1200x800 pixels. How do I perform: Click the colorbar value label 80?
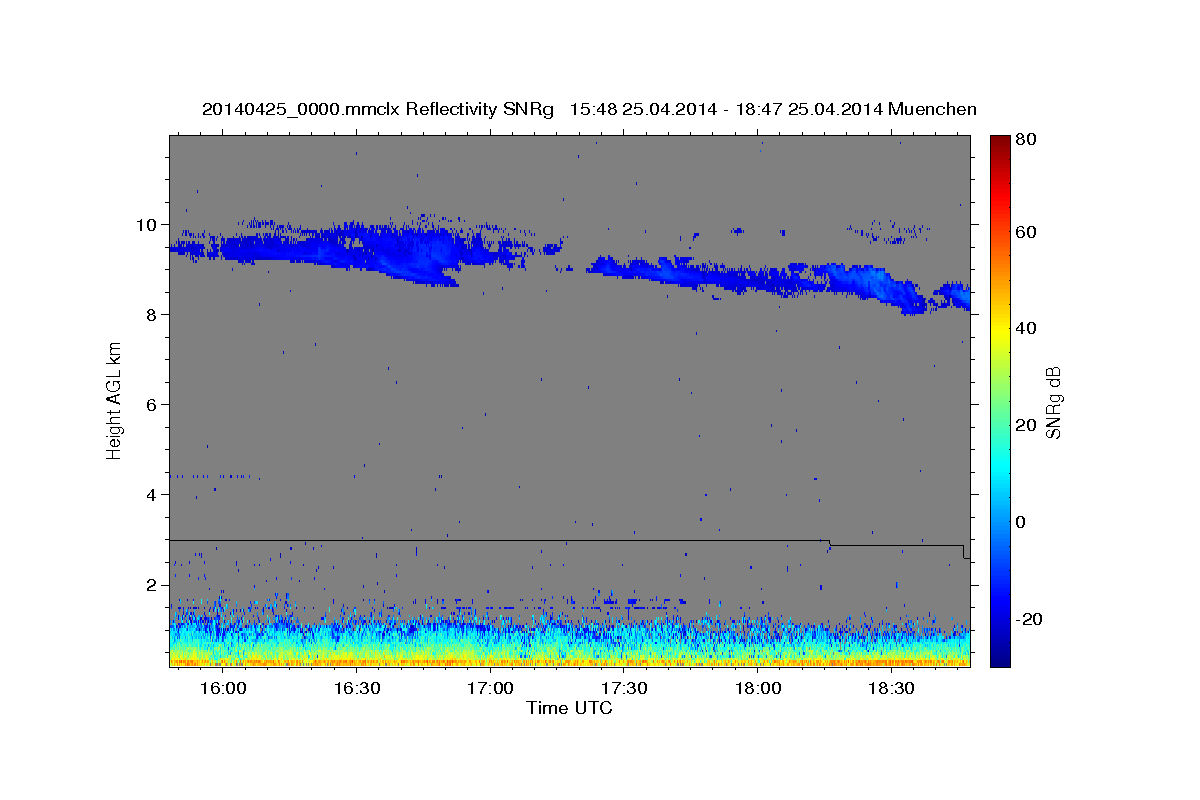point(1026,139)
